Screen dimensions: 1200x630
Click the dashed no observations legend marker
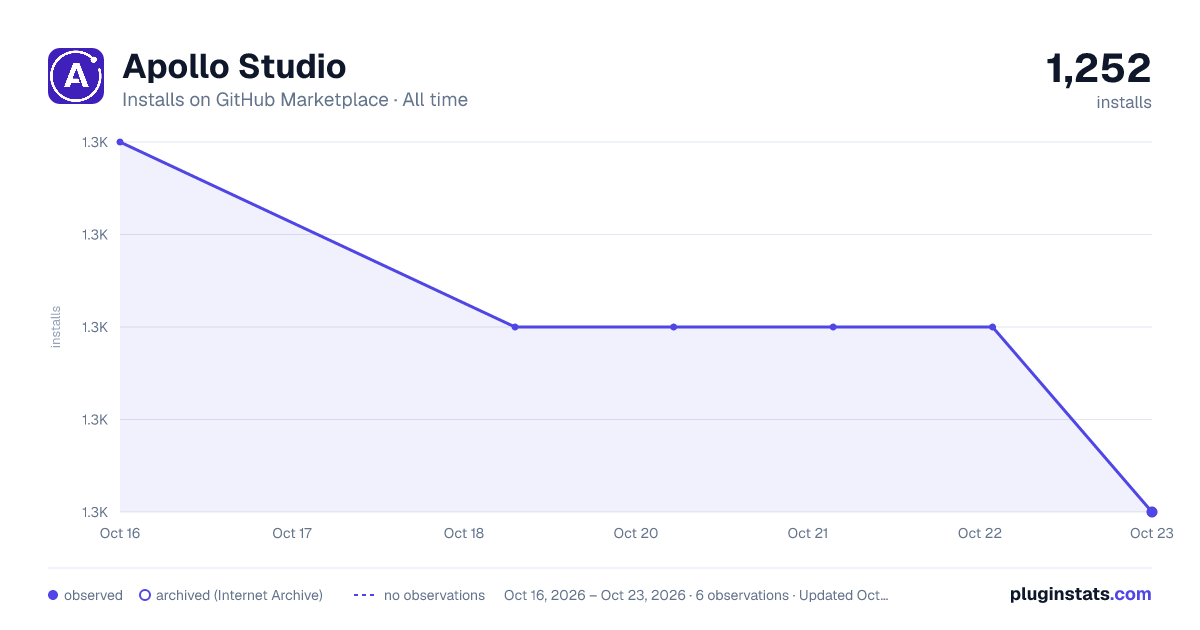coord(364,595)
